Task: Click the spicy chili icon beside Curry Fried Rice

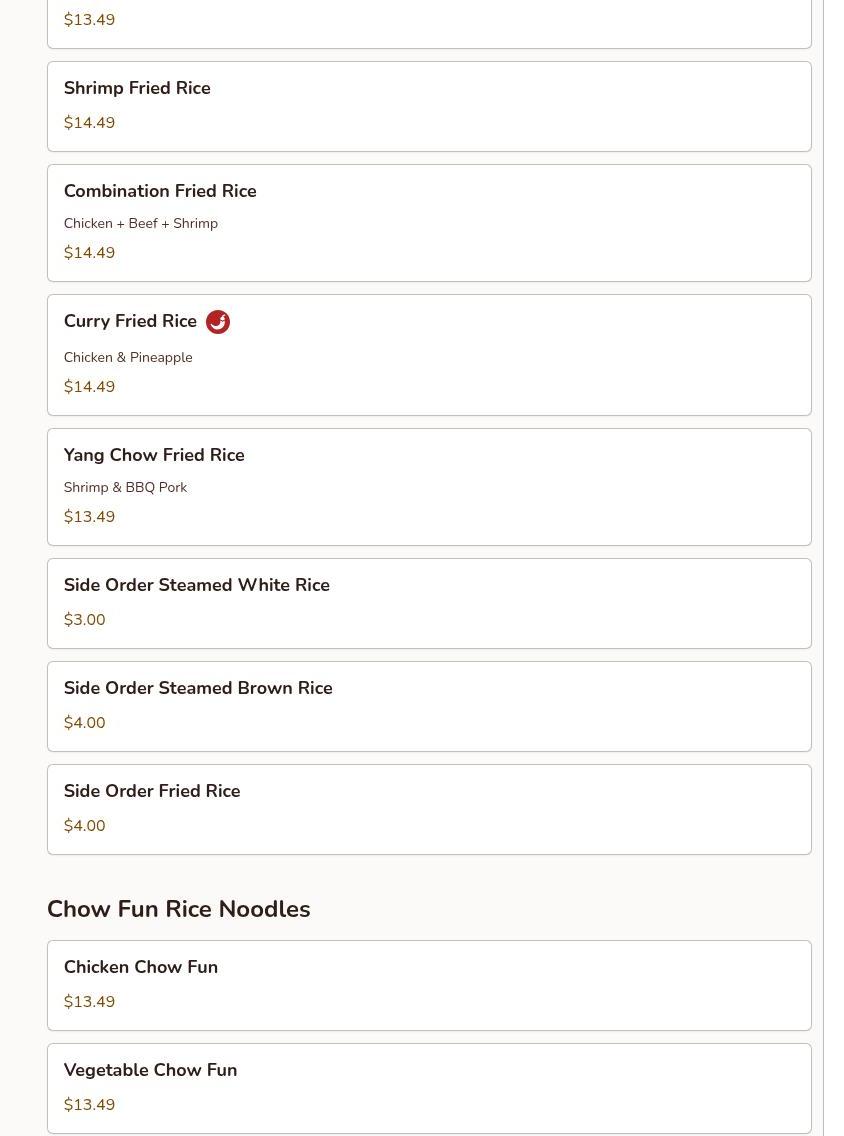Action: point(217,322)
